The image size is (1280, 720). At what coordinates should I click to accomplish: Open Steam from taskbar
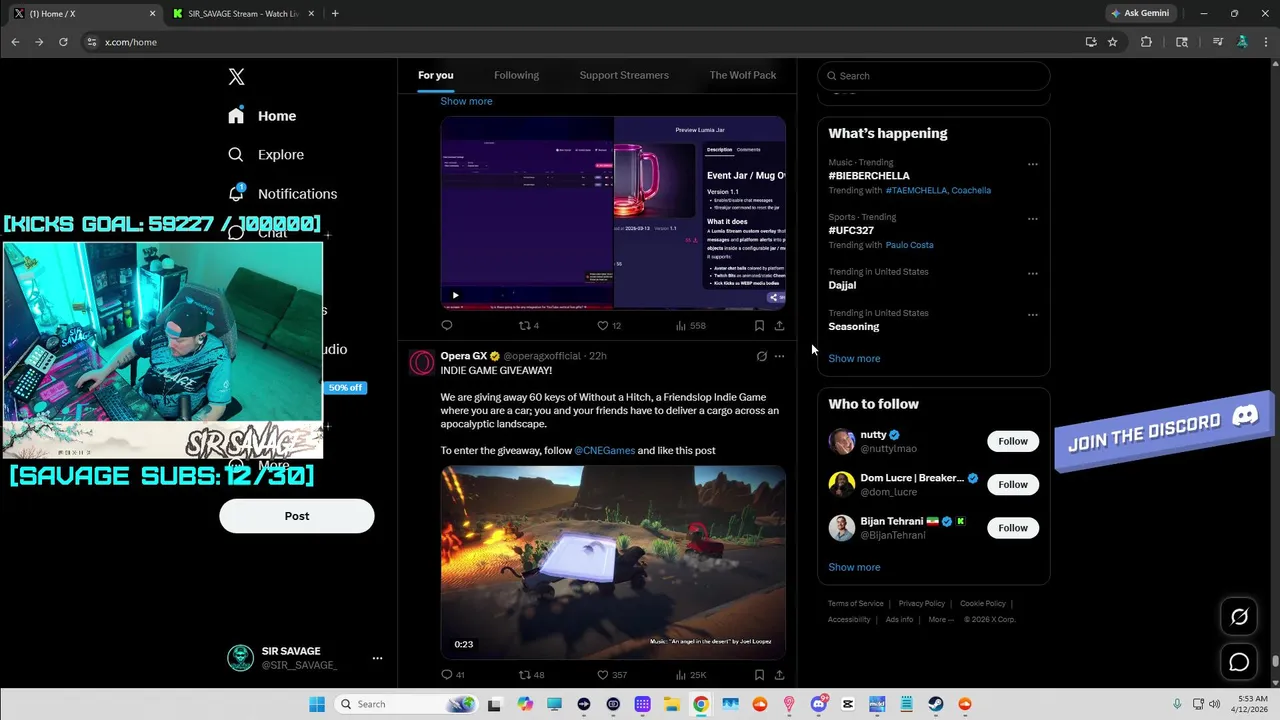pos(935,704)
